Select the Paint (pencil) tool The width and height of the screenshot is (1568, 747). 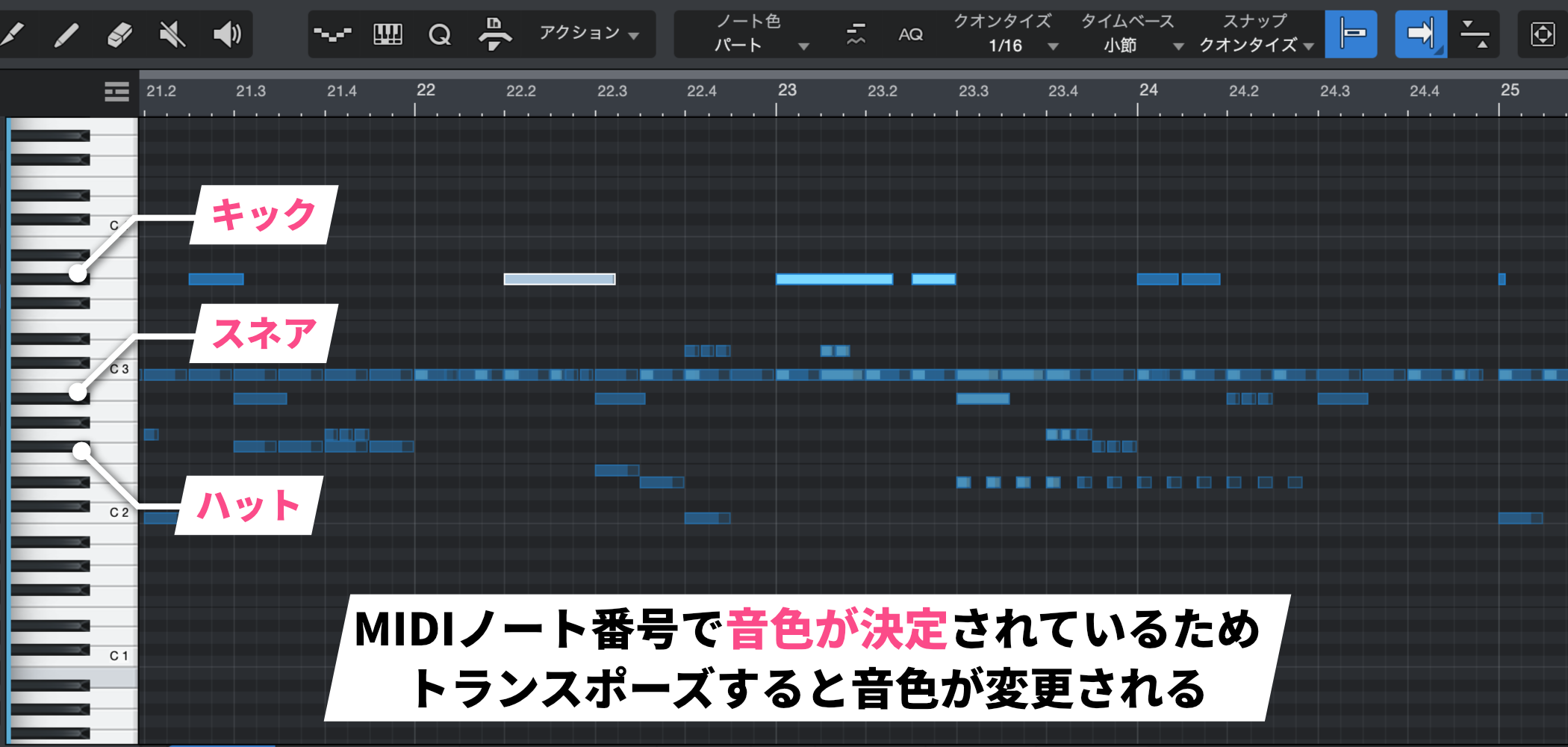[x=66, y=34]
